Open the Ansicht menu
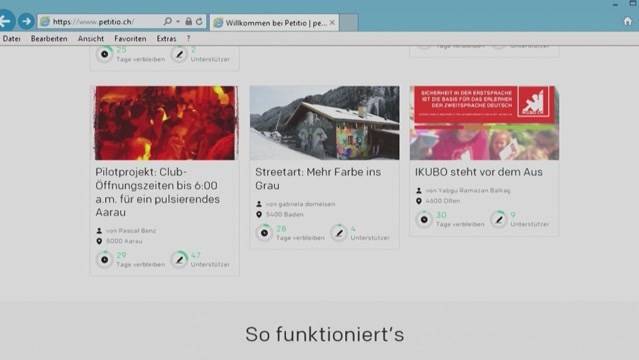This screenshot has width=639, height=360. (91, 39)
